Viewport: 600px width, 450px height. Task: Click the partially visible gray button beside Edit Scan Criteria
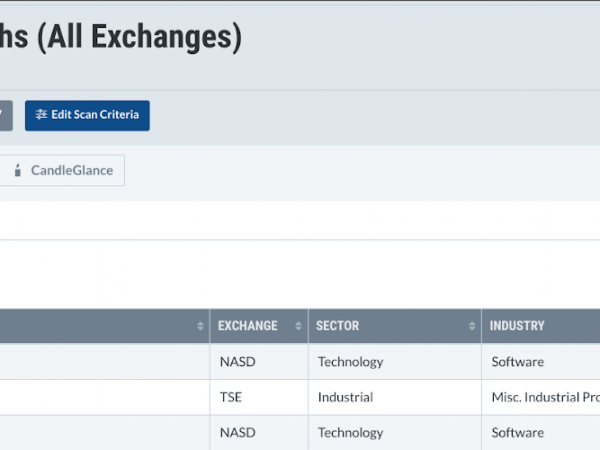[x=6, y=116]
